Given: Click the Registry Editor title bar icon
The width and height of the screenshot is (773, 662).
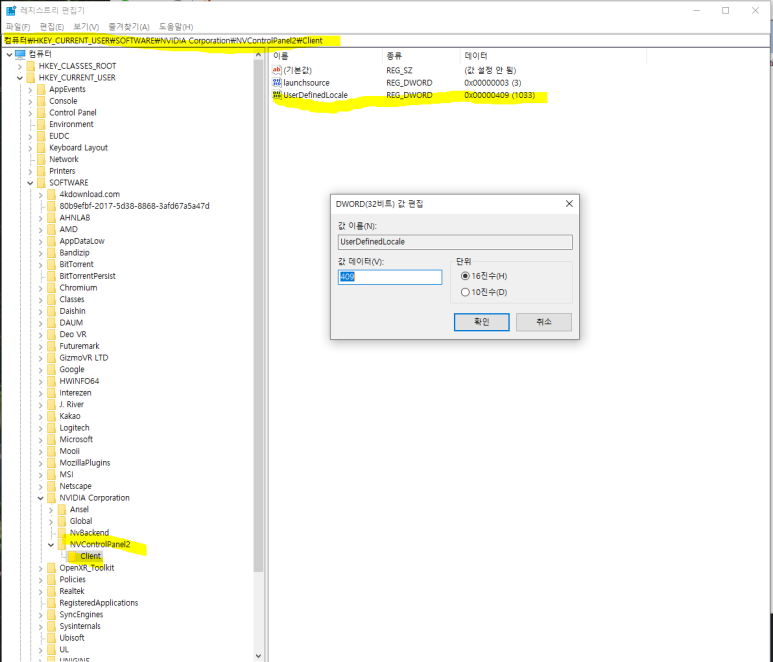Looking at the screenshot, I should [10, 10].
